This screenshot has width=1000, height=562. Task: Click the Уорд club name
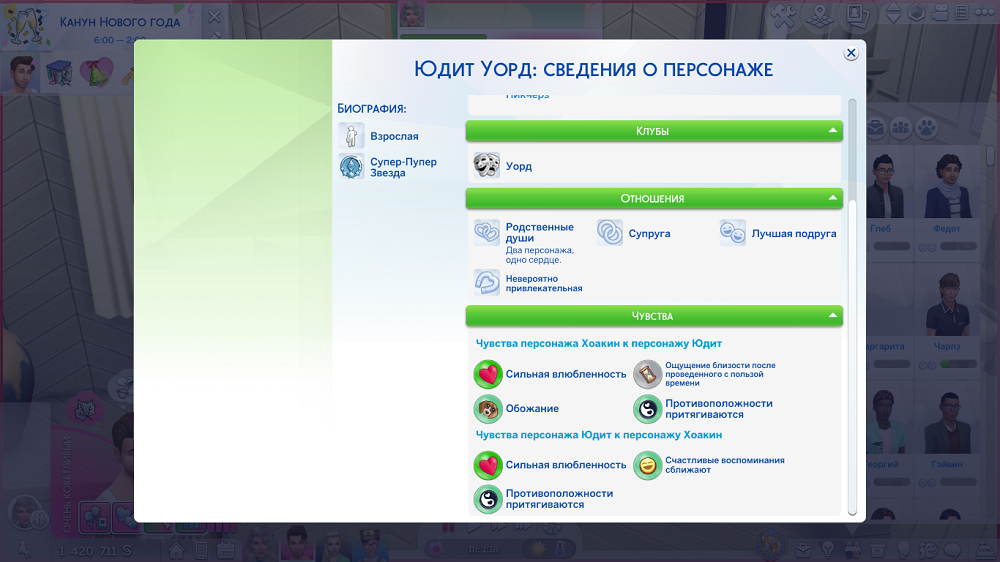pyautogui.click(x=518, y=166)
